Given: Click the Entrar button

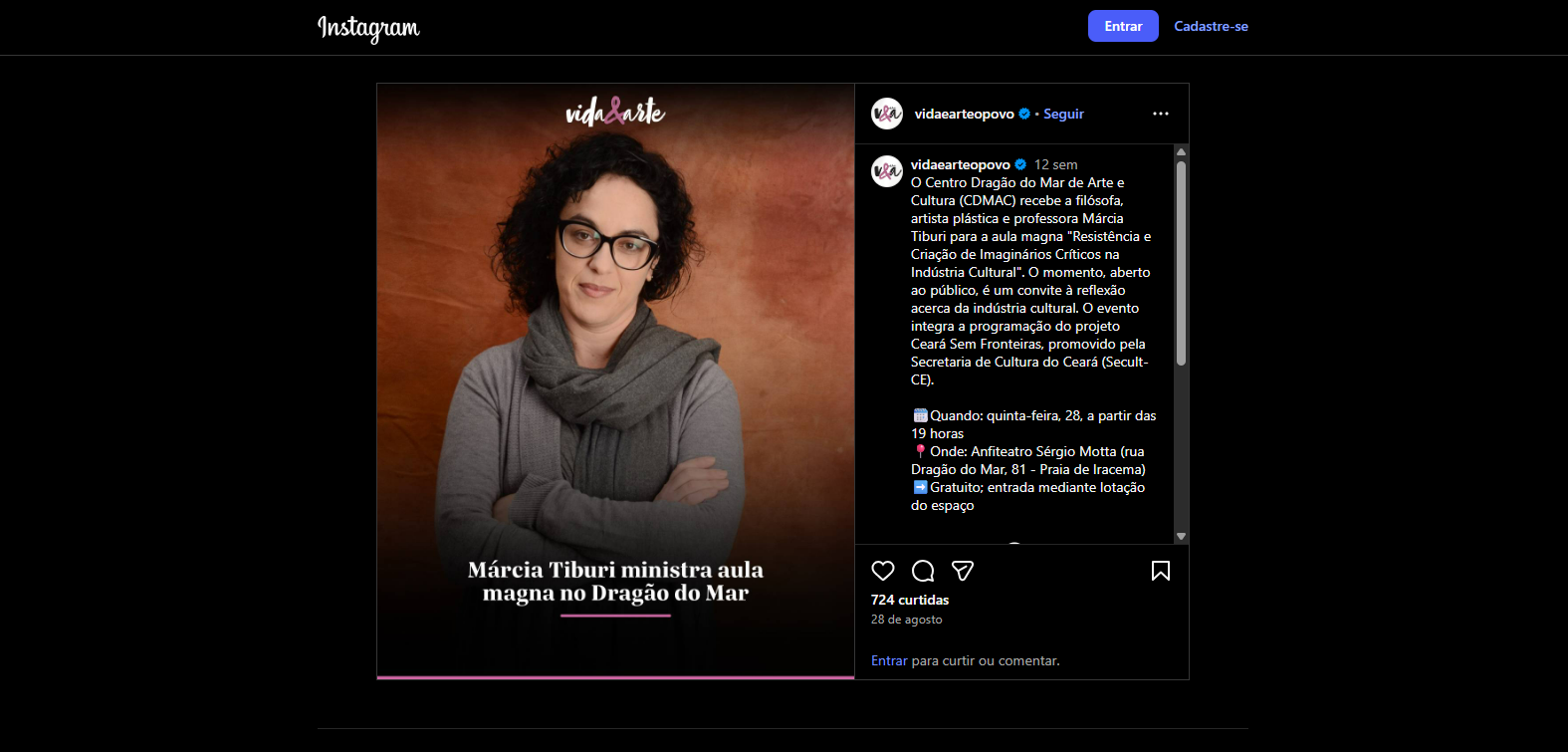Looking at the screenshot, I should 1123,26.
